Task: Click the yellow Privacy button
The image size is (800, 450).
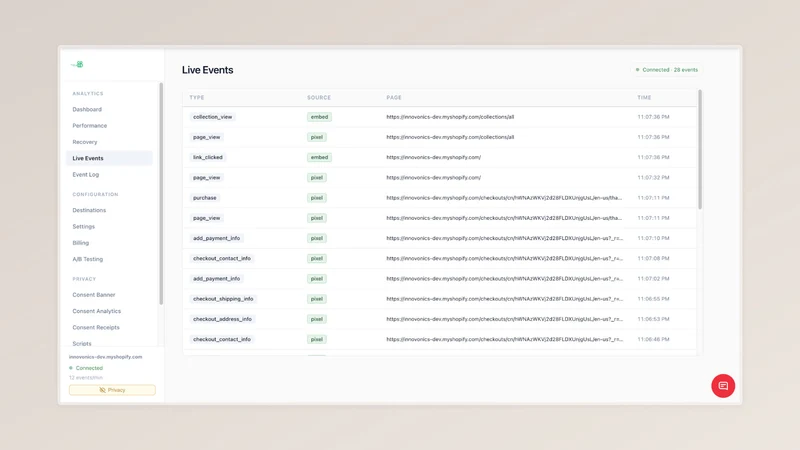Action: [x=112, y=390]
